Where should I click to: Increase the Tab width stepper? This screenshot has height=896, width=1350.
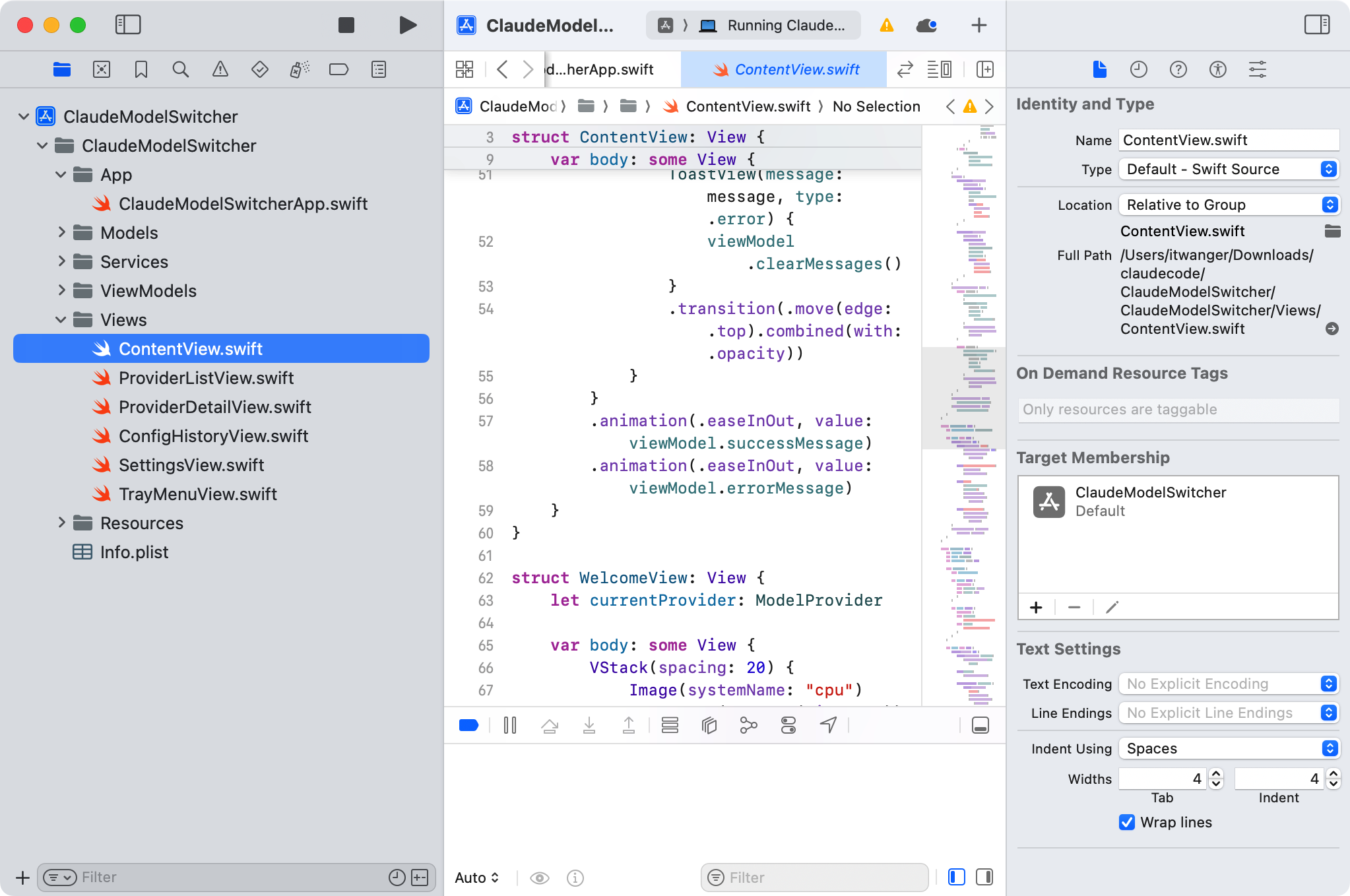pyautogui.click(x=1216, y=775)
